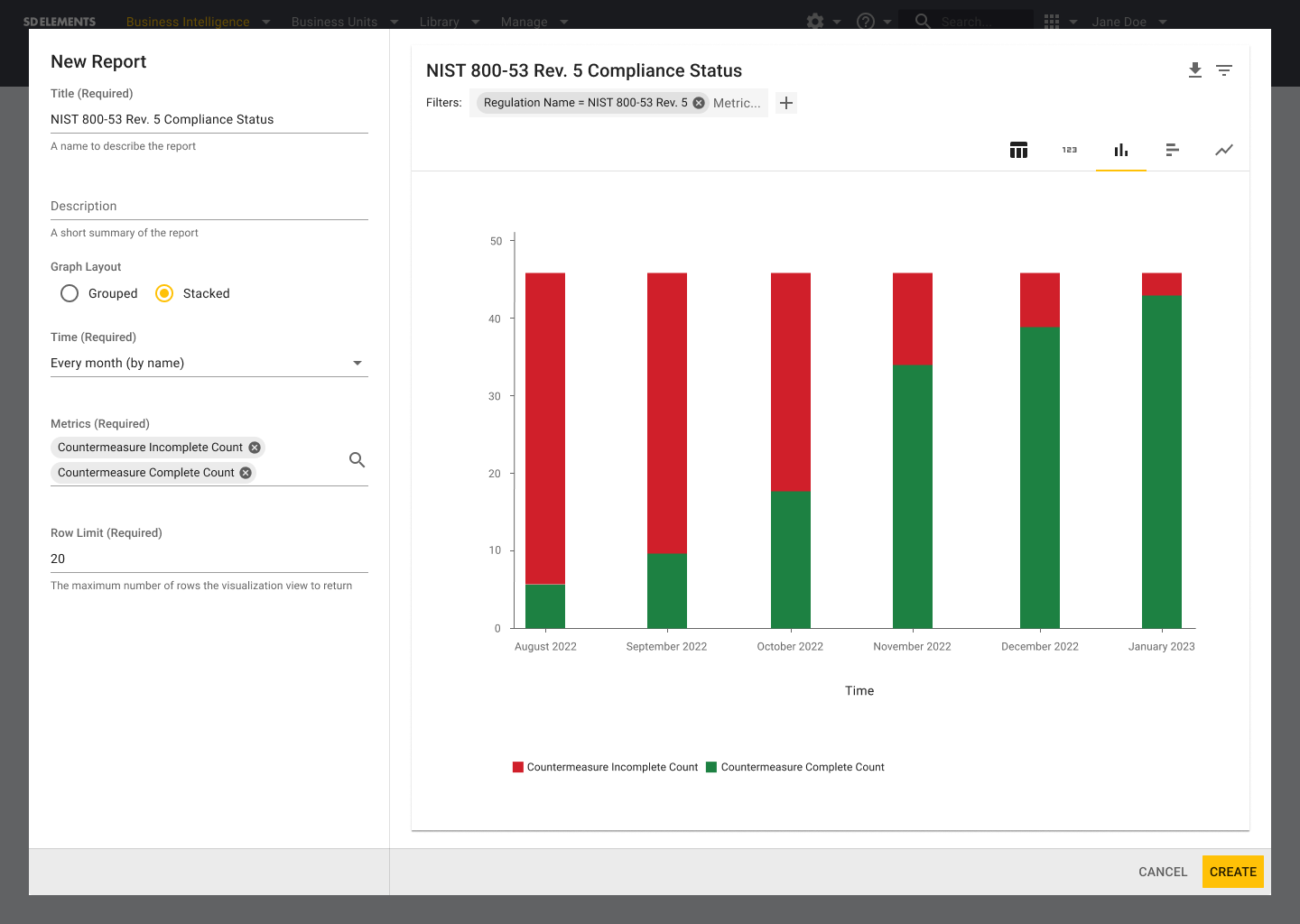Add a filter with the plus icon
The image size is (1300, 924).
click(786, 103)
